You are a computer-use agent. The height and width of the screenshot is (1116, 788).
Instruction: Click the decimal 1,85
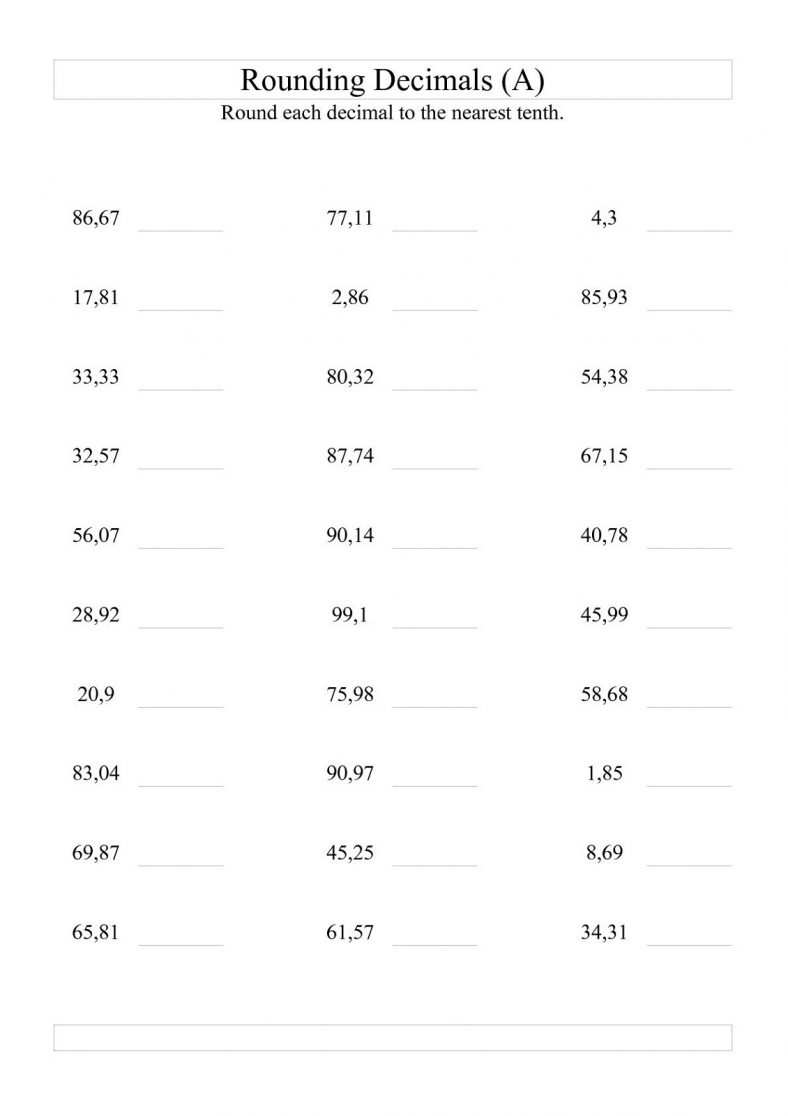click(604, 774)
